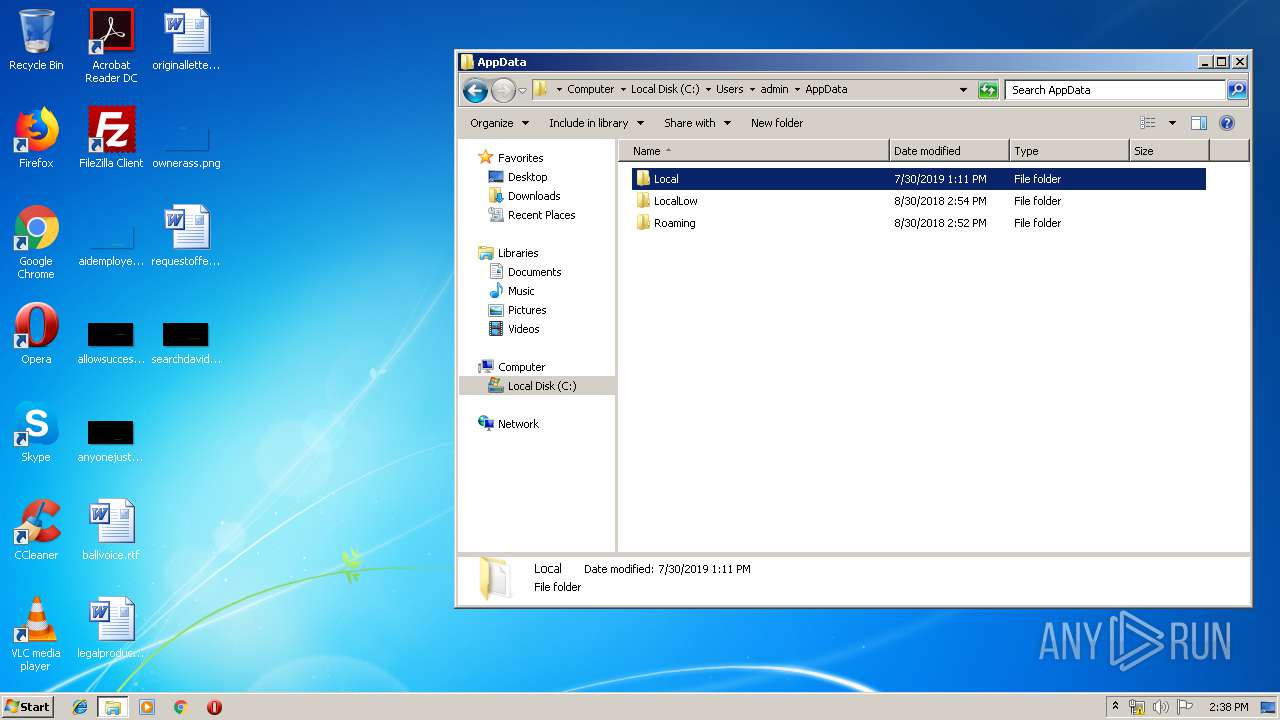The height and width of the screenshot is (720, 1280).
Task: Click the Start button
Action: (28, 707)
